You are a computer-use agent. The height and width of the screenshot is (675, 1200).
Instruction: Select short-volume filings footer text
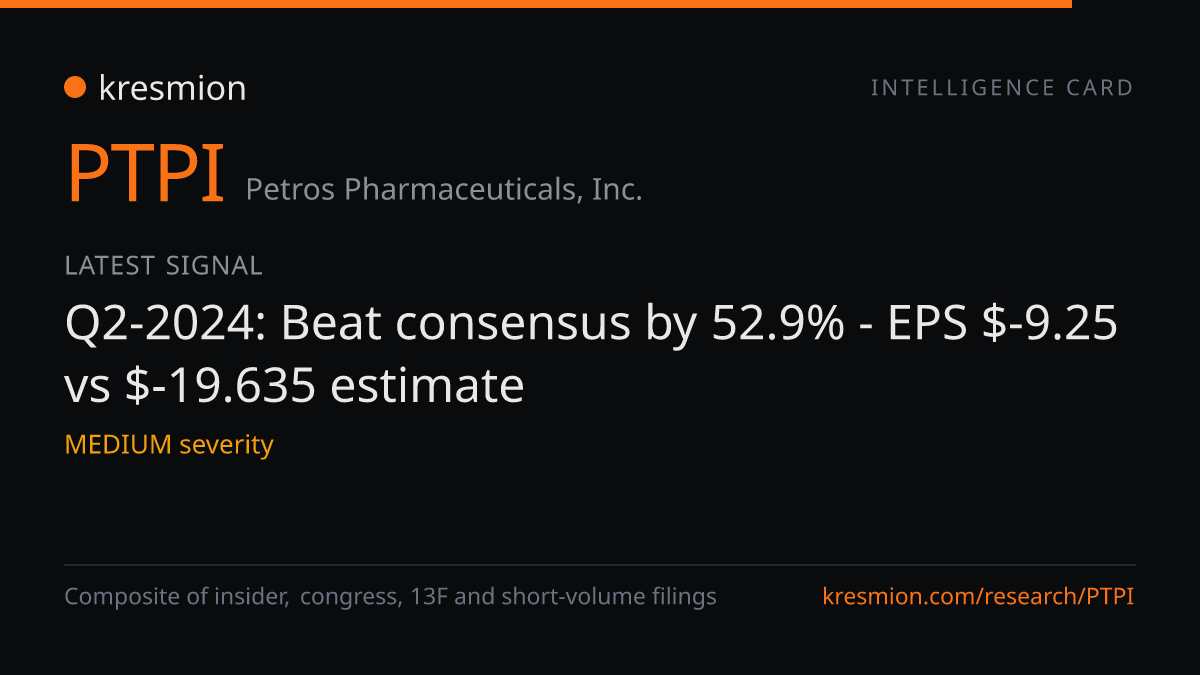[608, 597]
